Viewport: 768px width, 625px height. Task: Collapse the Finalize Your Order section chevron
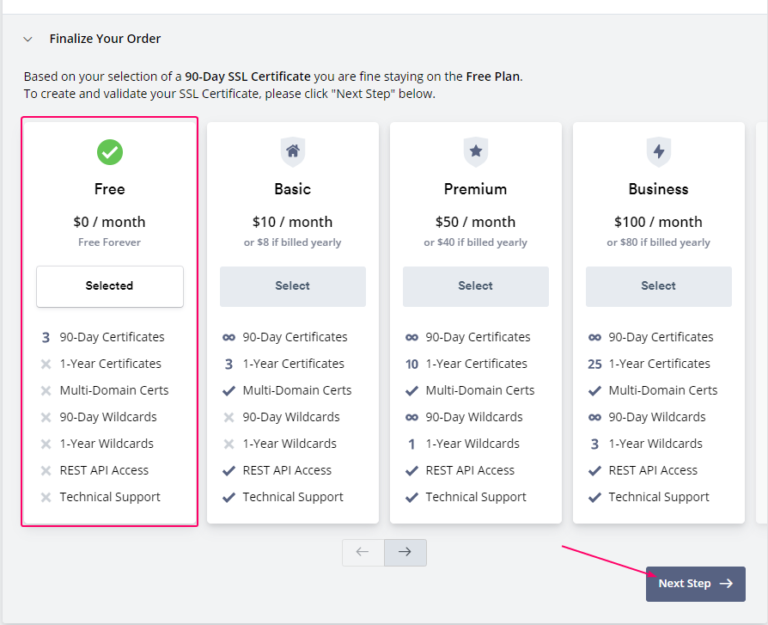coord(28,39)
